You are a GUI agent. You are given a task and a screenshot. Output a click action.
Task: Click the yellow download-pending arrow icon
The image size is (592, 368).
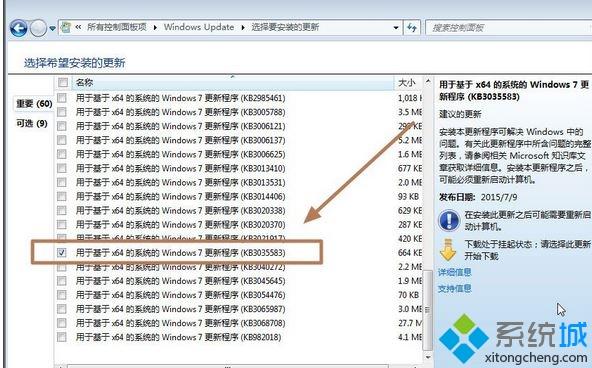pyautogui.click(x=448, y=249)
